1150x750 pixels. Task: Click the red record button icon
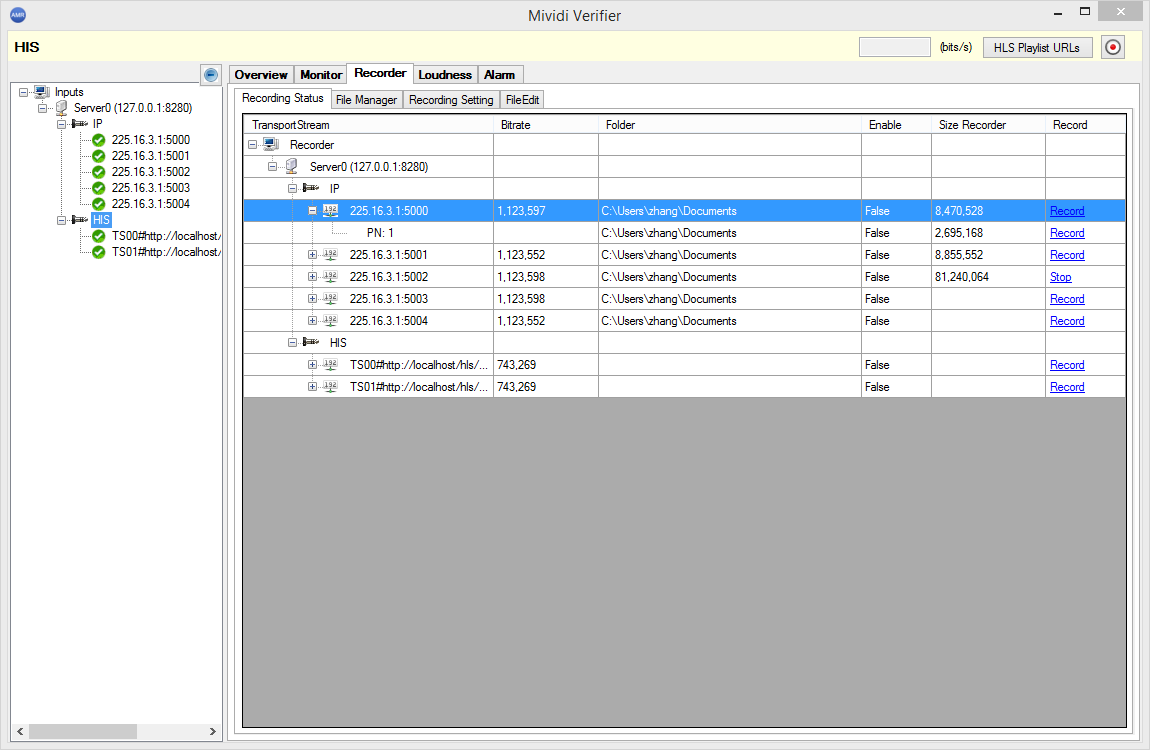1112,47
